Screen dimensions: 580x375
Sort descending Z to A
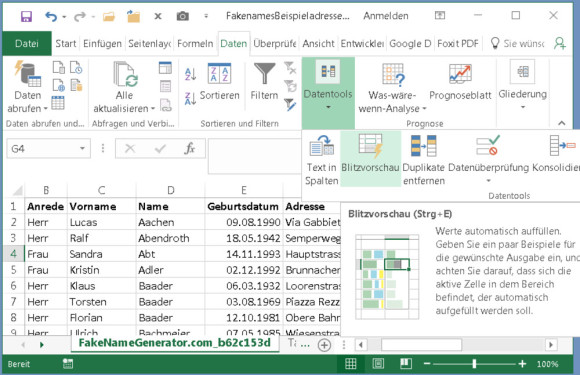tap(190, 98)
